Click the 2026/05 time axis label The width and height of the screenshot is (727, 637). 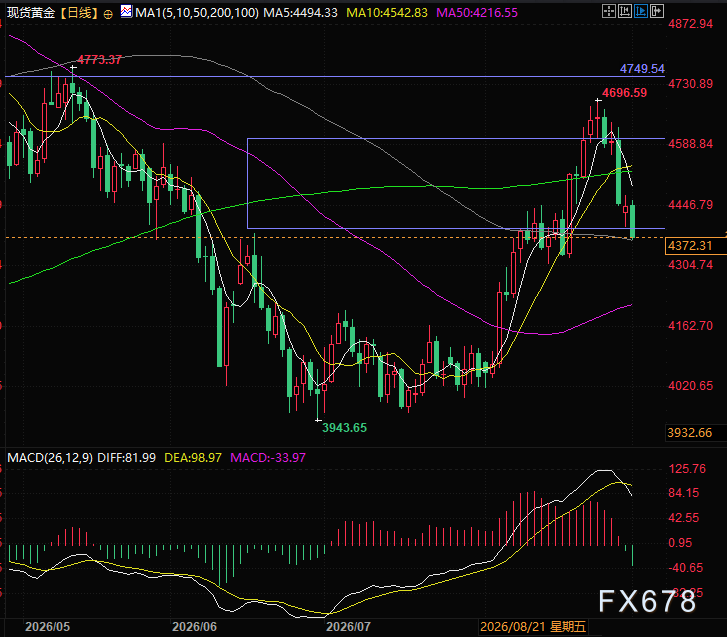coord(47,627)
